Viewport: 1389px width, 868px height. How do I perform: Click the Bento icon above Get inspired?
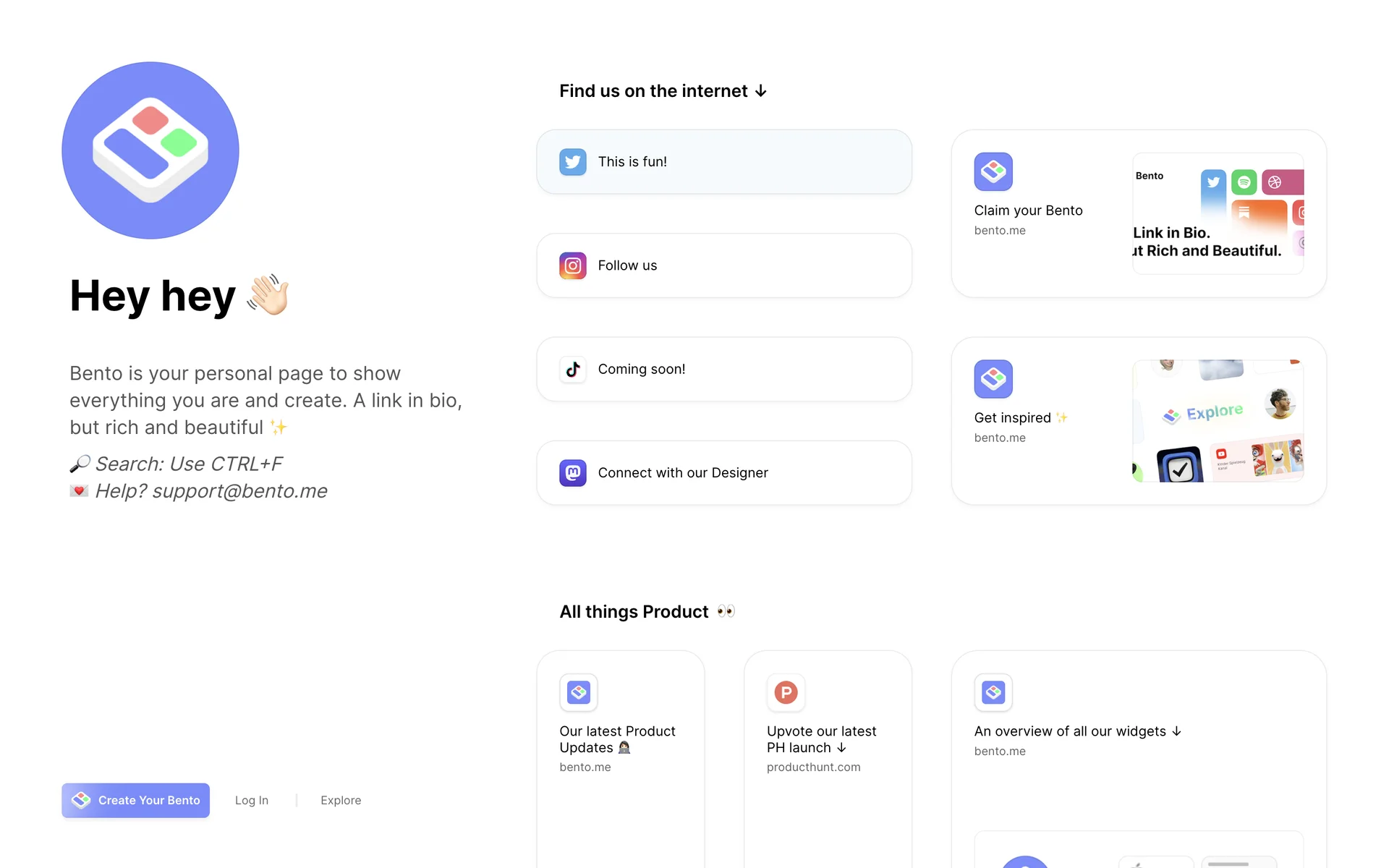[993, 379]
